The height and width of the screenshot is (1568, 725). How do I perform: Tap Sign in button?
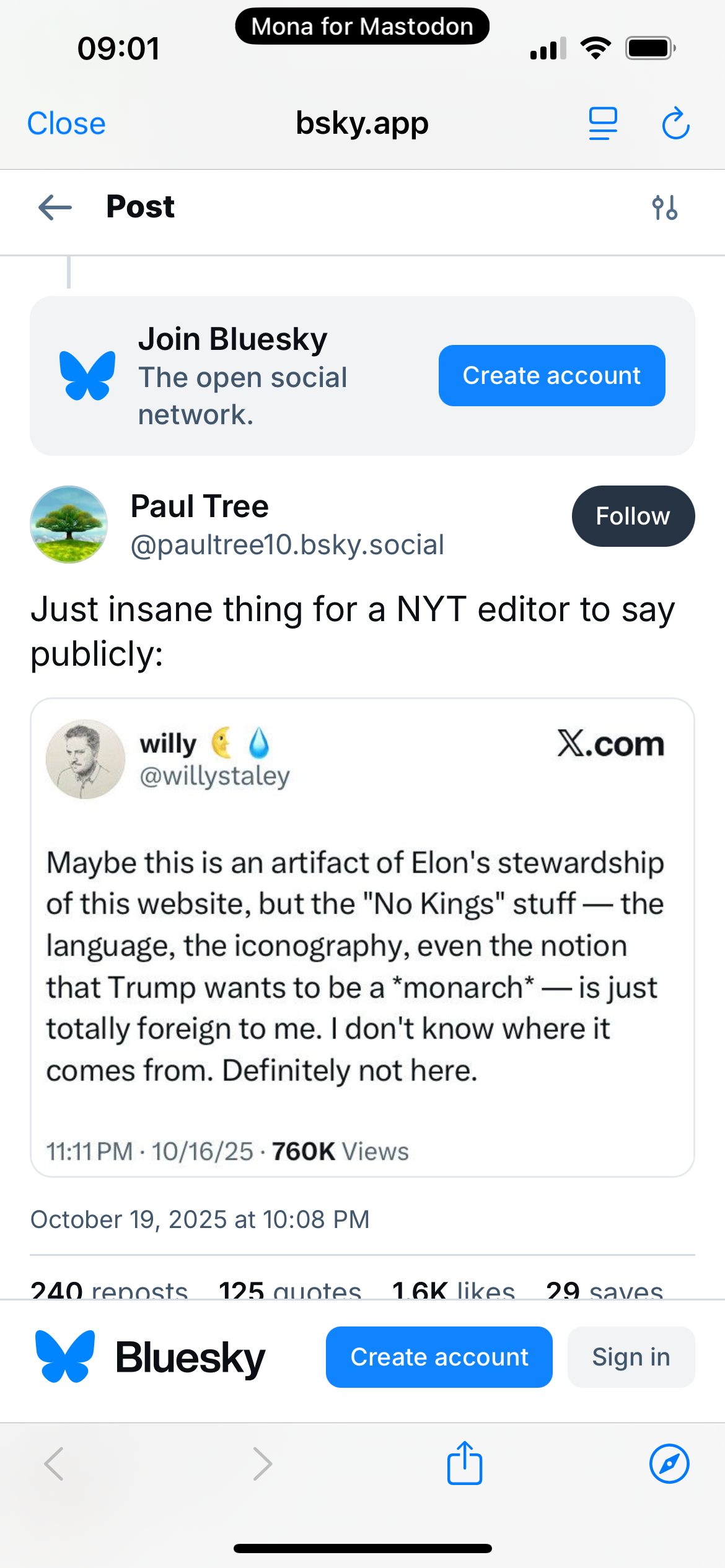tap(631, 1357)
